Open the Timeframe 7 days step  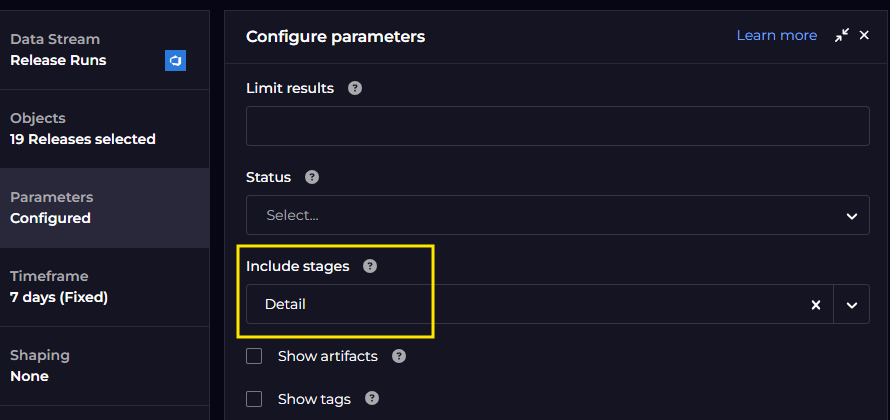click(104, 287)
